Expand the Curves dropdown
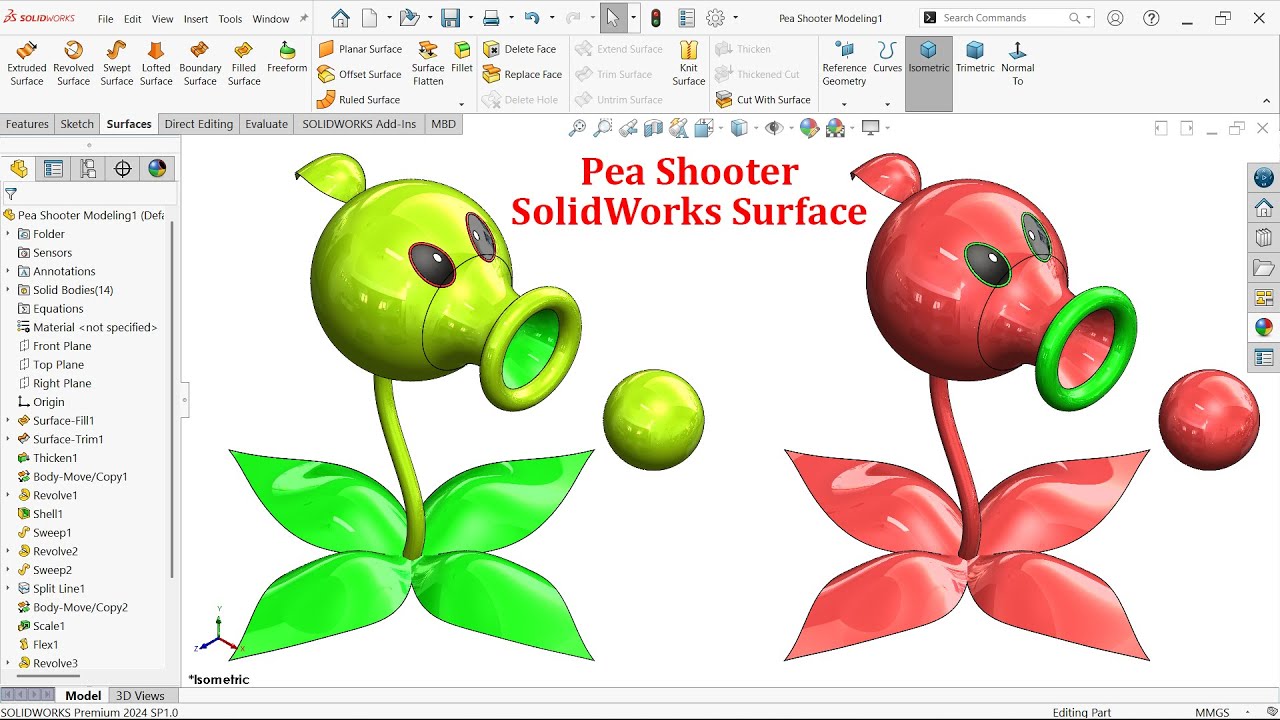1280x720 pixels. (x=887, y=104)
